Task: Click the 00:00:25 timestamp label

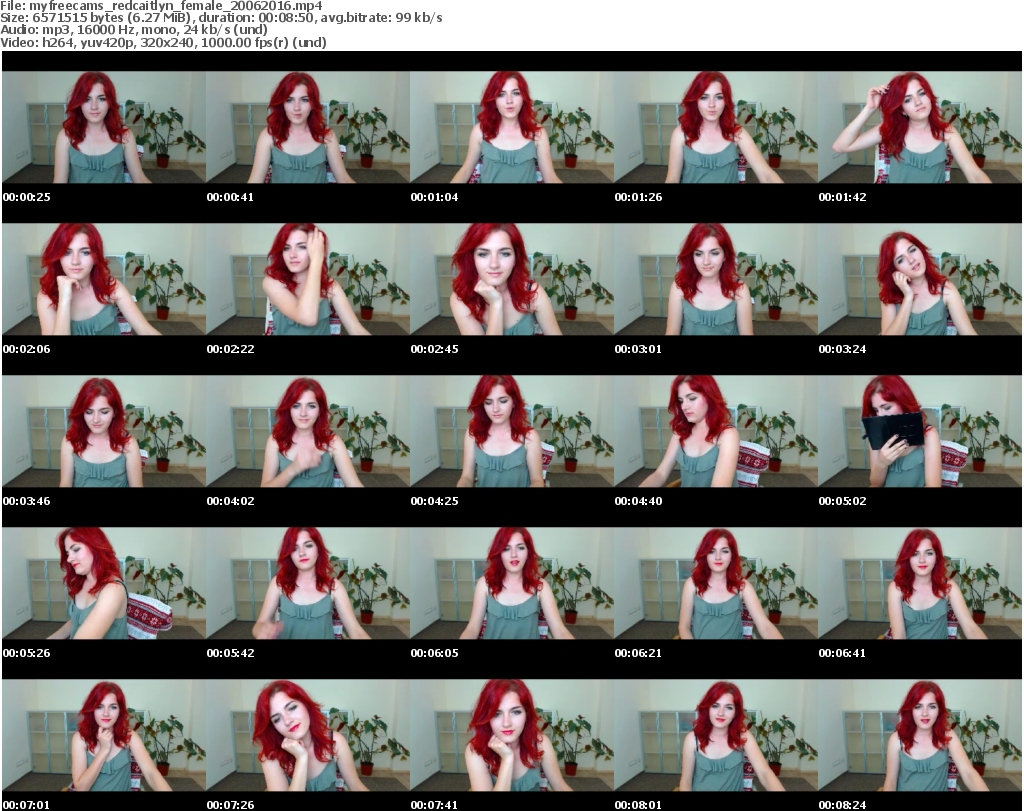Action: pyautogui.click(x=27, y=197)
